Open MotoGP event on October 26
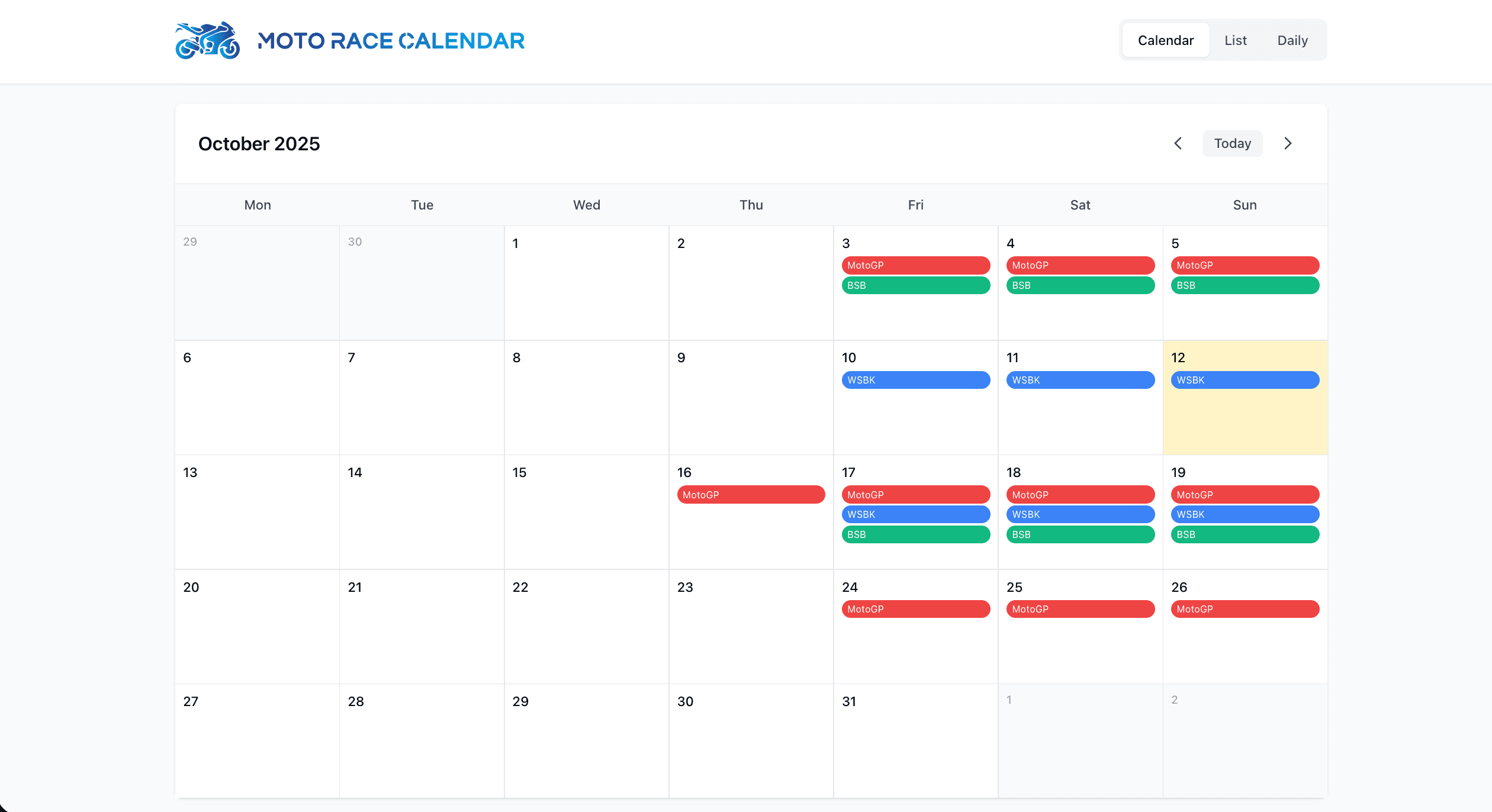 (1245, 609)
